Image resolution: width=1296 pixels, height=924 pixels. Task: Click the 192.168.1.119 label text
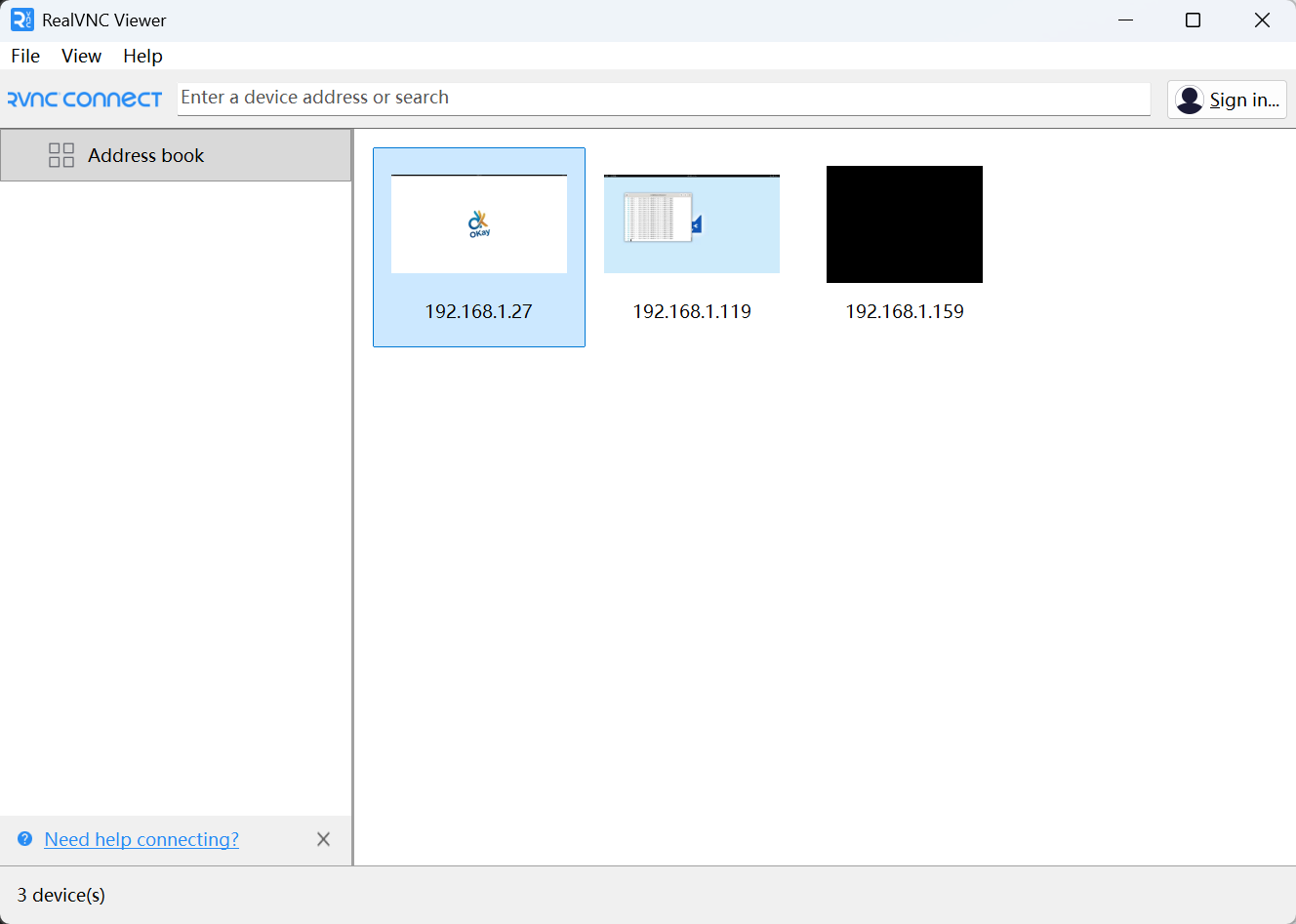click(692, 311)
